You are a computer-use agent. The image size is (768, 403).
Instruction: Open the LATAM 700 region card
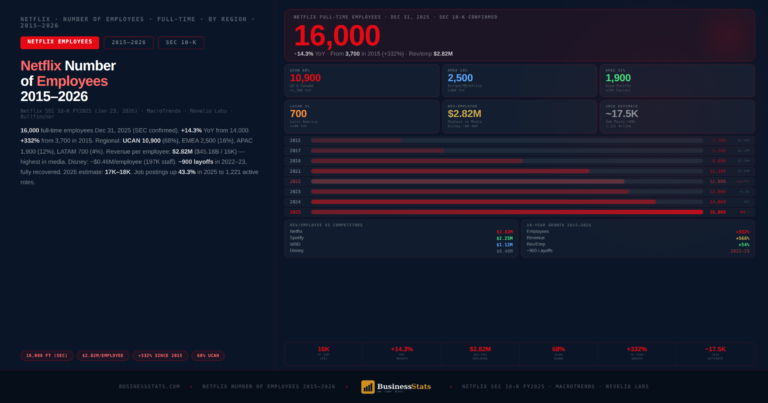pos(362,117)
